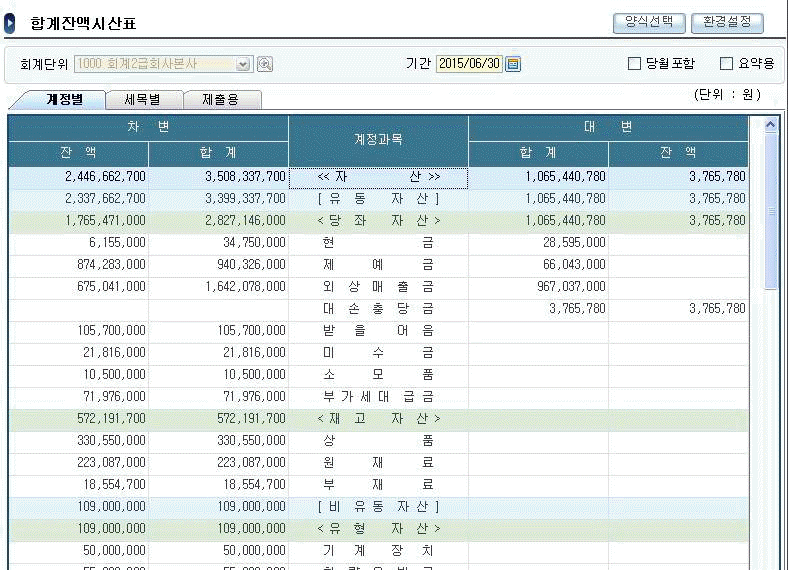This screenshot has width=788, height=571.
Task: Open the calendar picker next to 기간
Action: (x=513, y=64)
